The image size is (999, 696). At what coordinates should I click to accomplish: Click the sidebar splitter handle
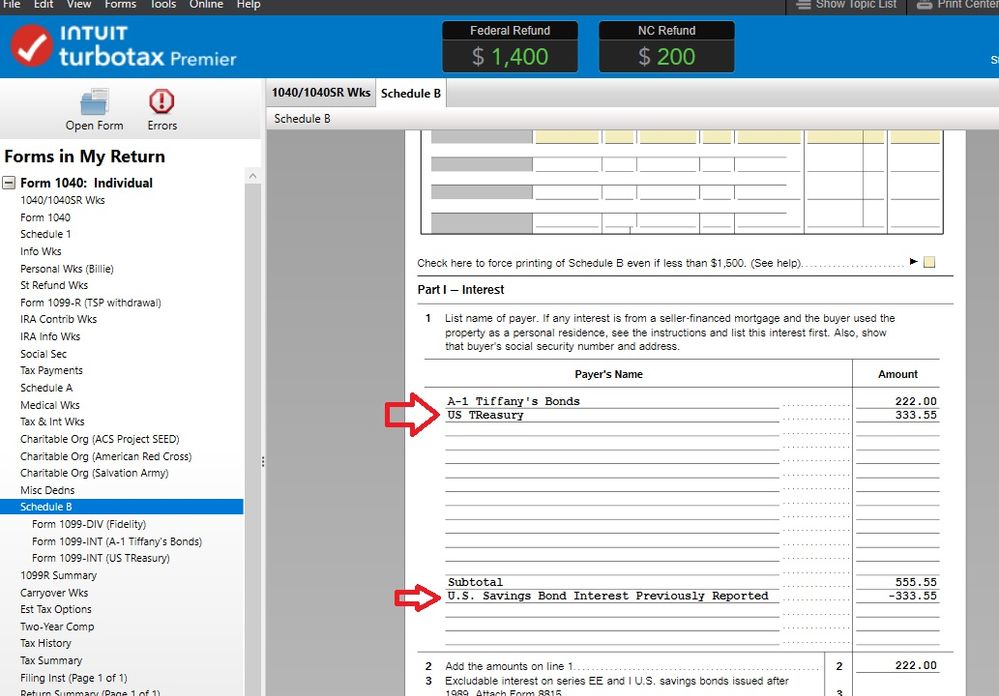[x=262, y=461]
